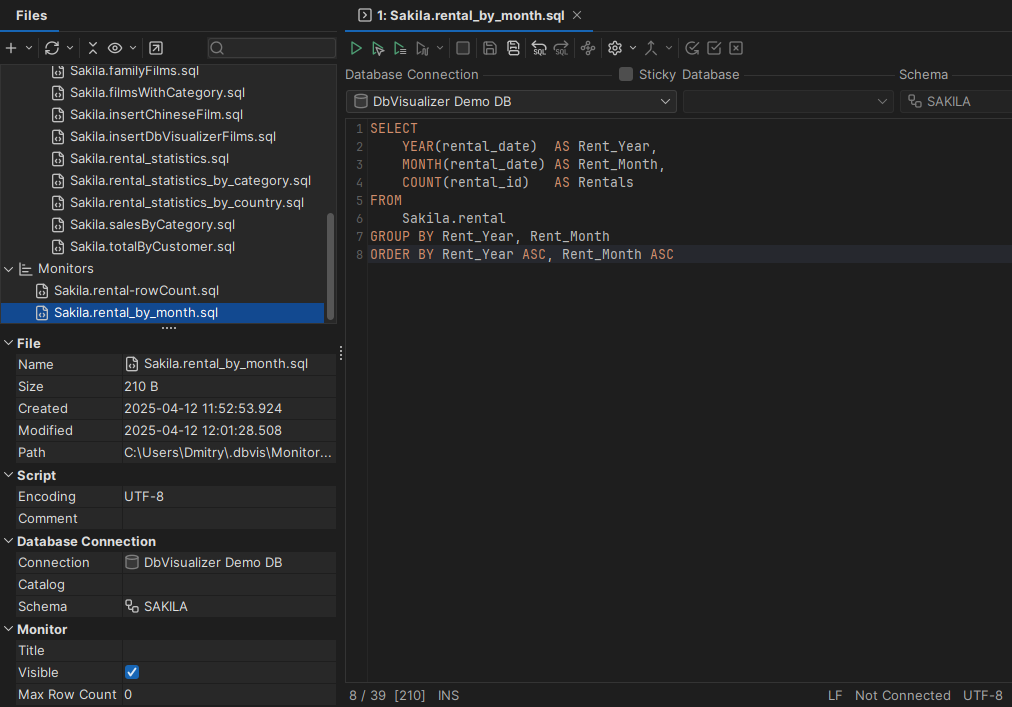The image size is (1012, 707).
Task: Select the Execute Current Statement icon
Action: coord(379,47)
